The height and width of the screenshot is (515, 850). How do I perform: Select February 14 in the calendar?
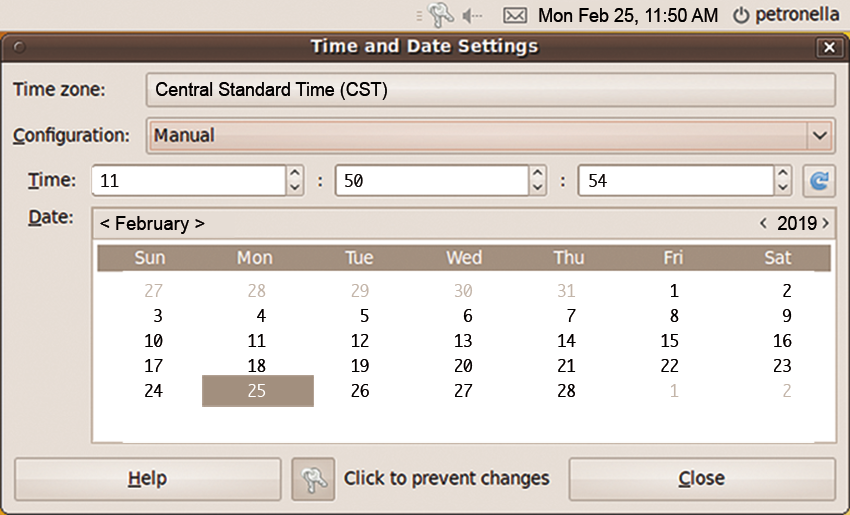[566, 340]
